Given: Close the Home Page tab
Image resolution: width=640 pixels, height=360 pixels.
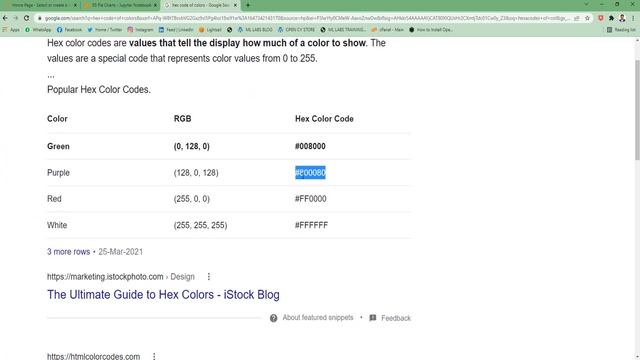Looking at the screenshot, I should pyautogui.click(x=75, y=5).
